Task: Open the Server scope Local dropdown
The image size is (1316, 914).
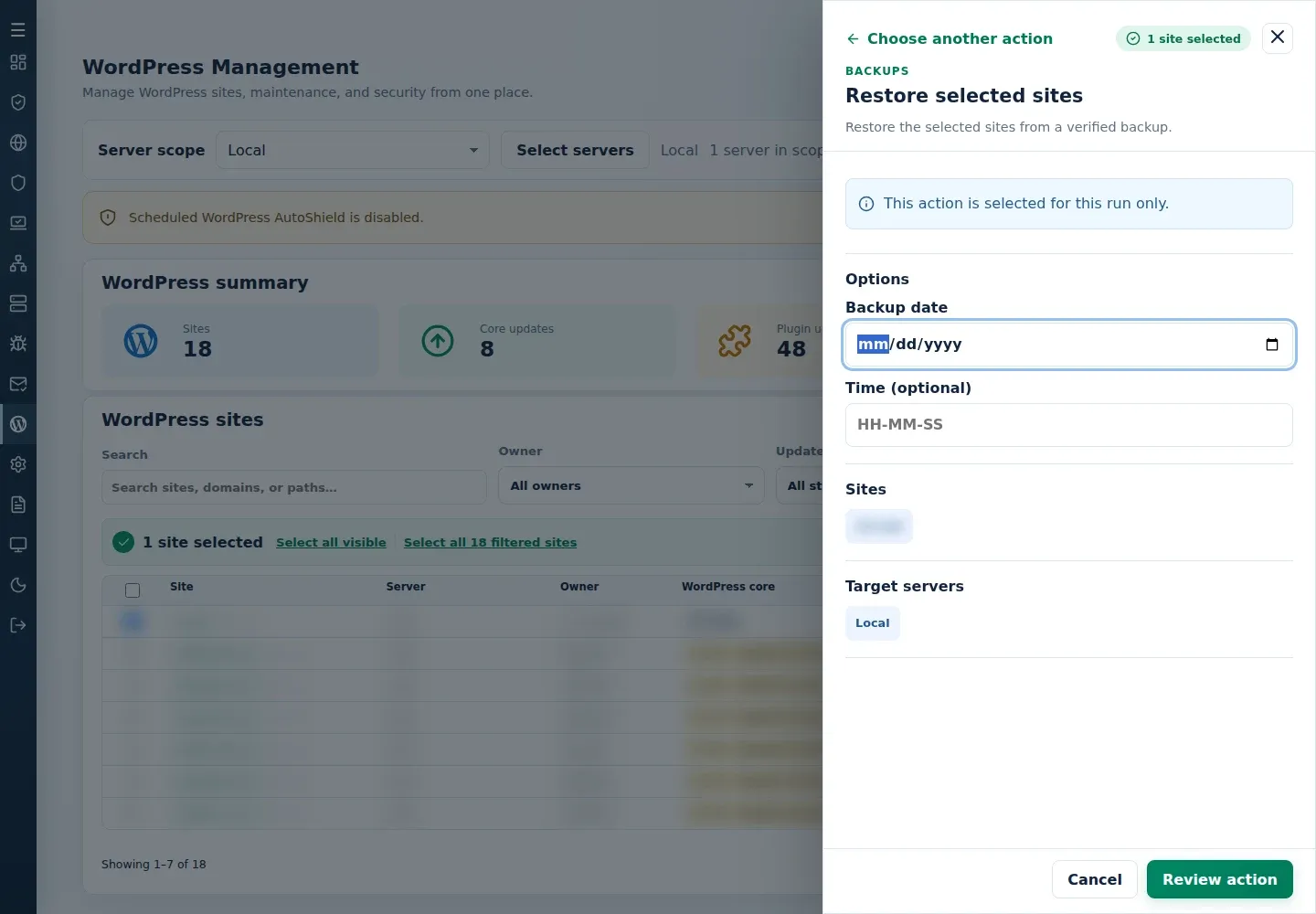Action: (x=353, y=150)
